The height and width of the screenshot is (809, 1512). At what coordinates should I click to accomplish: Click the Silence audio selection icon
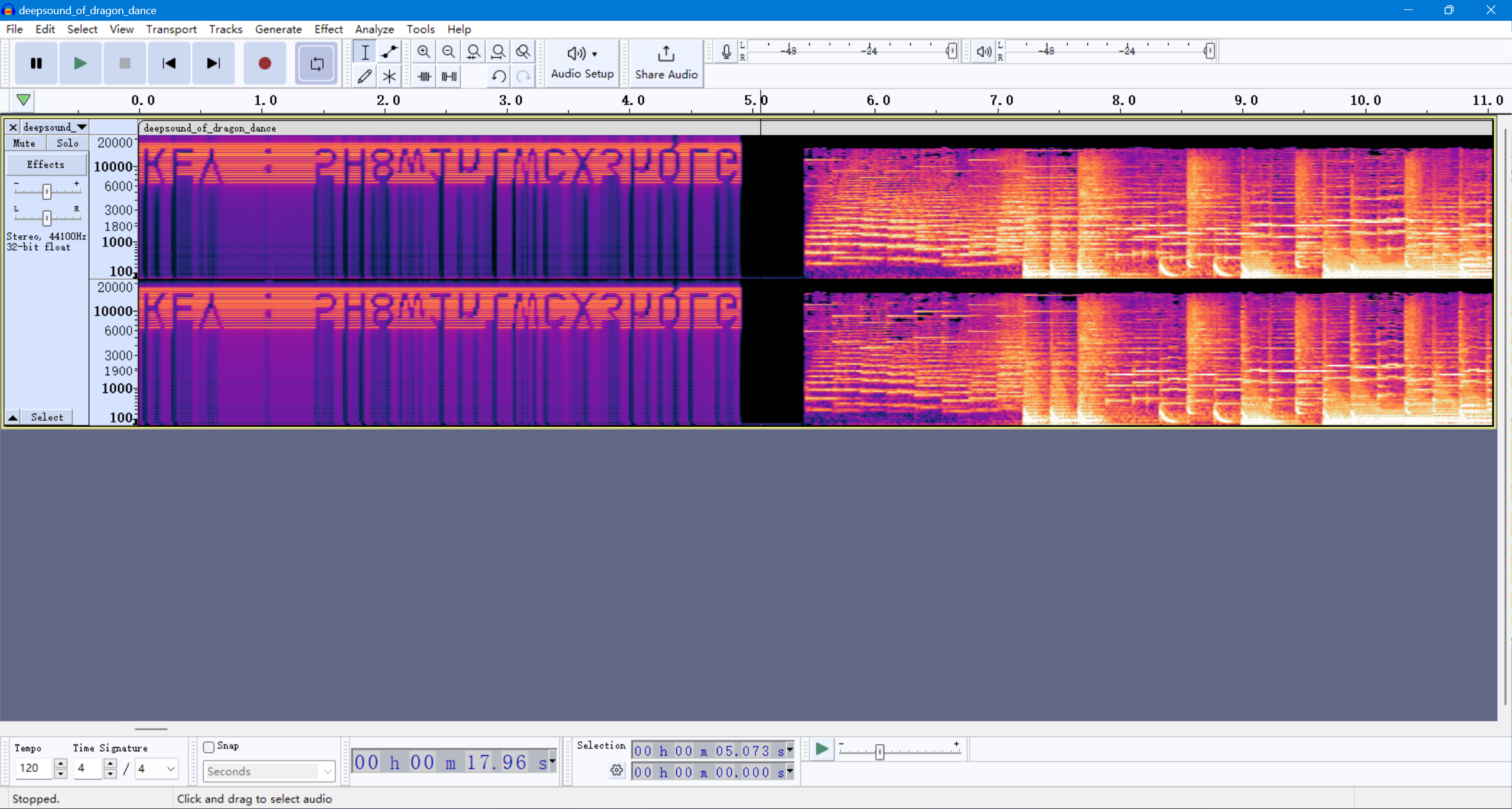[x=449, y=76]
